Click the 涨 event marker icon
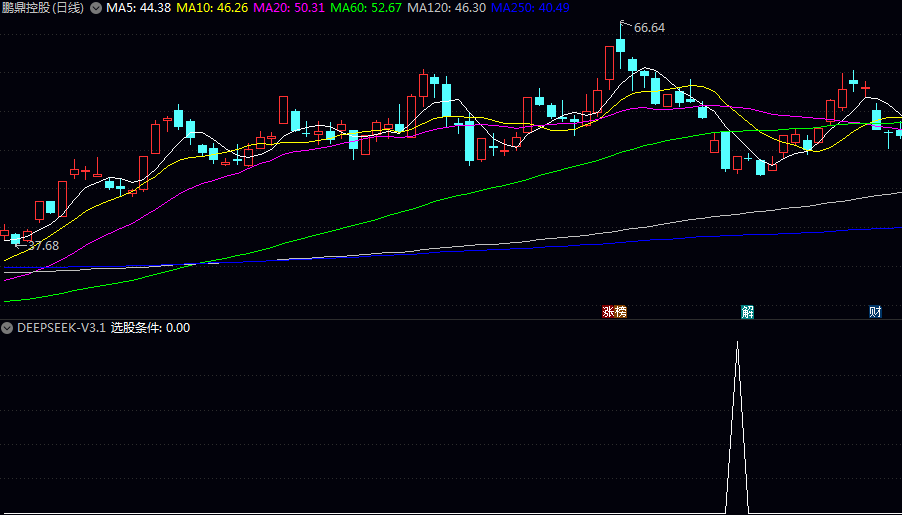902x515 pixels. tap(608, 312)
